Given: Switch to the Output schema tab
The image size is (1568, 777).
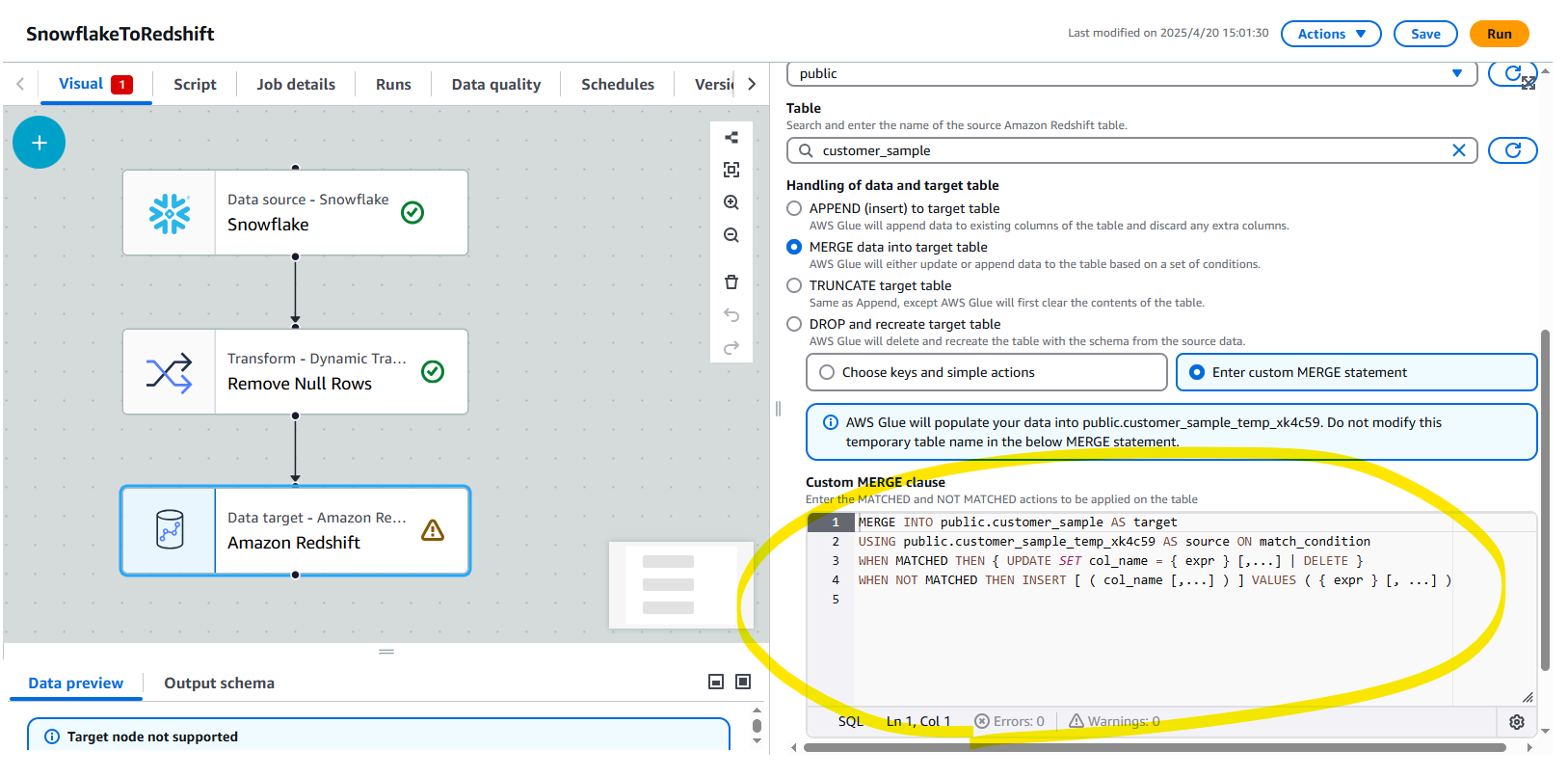Looking at the screenshot, I should tap(219, 683).
